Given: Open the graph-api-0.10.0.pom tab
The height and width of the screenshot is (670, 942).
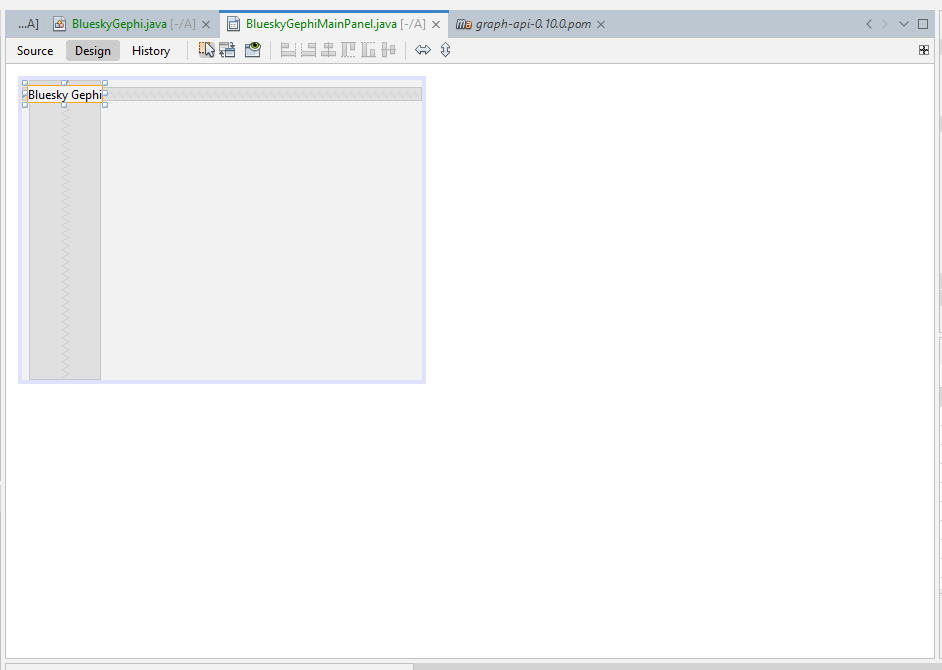Looking at the screenshot, I should coord(533,24).
